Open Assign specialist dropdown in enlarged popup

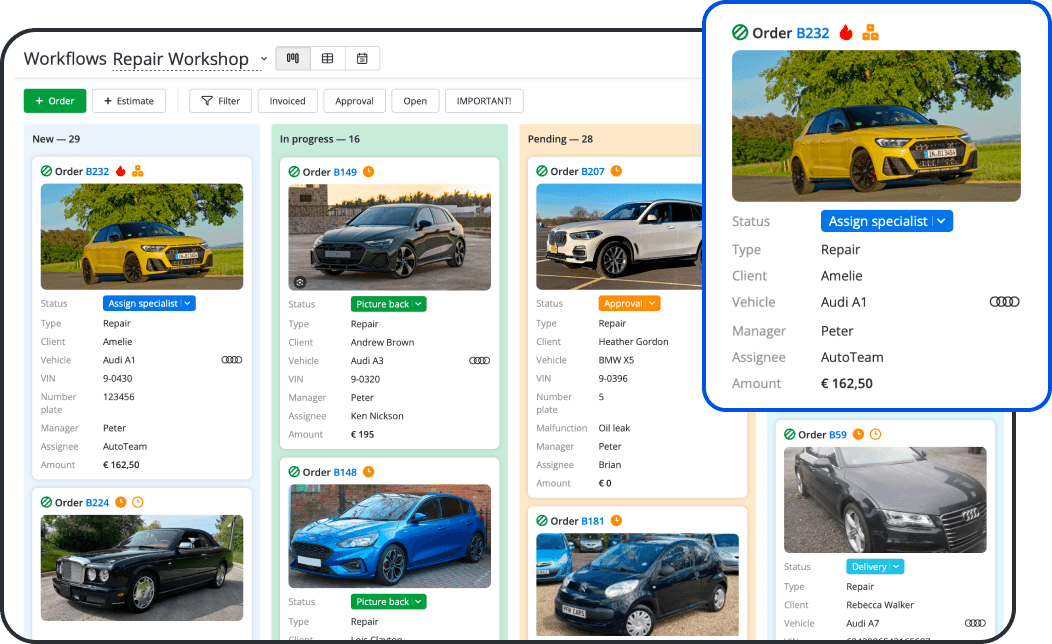tap(886, 221)
